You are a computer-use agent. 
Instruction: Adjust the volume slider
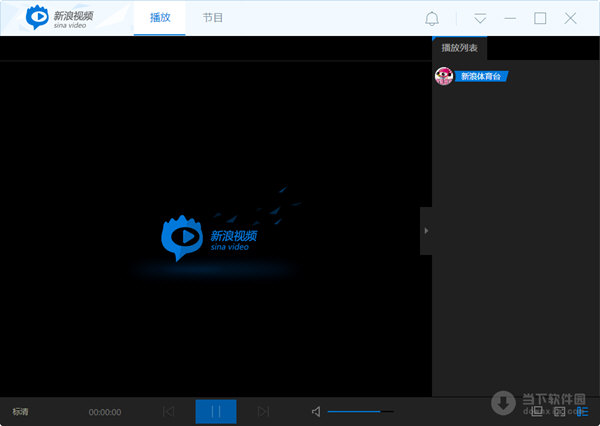360,411
